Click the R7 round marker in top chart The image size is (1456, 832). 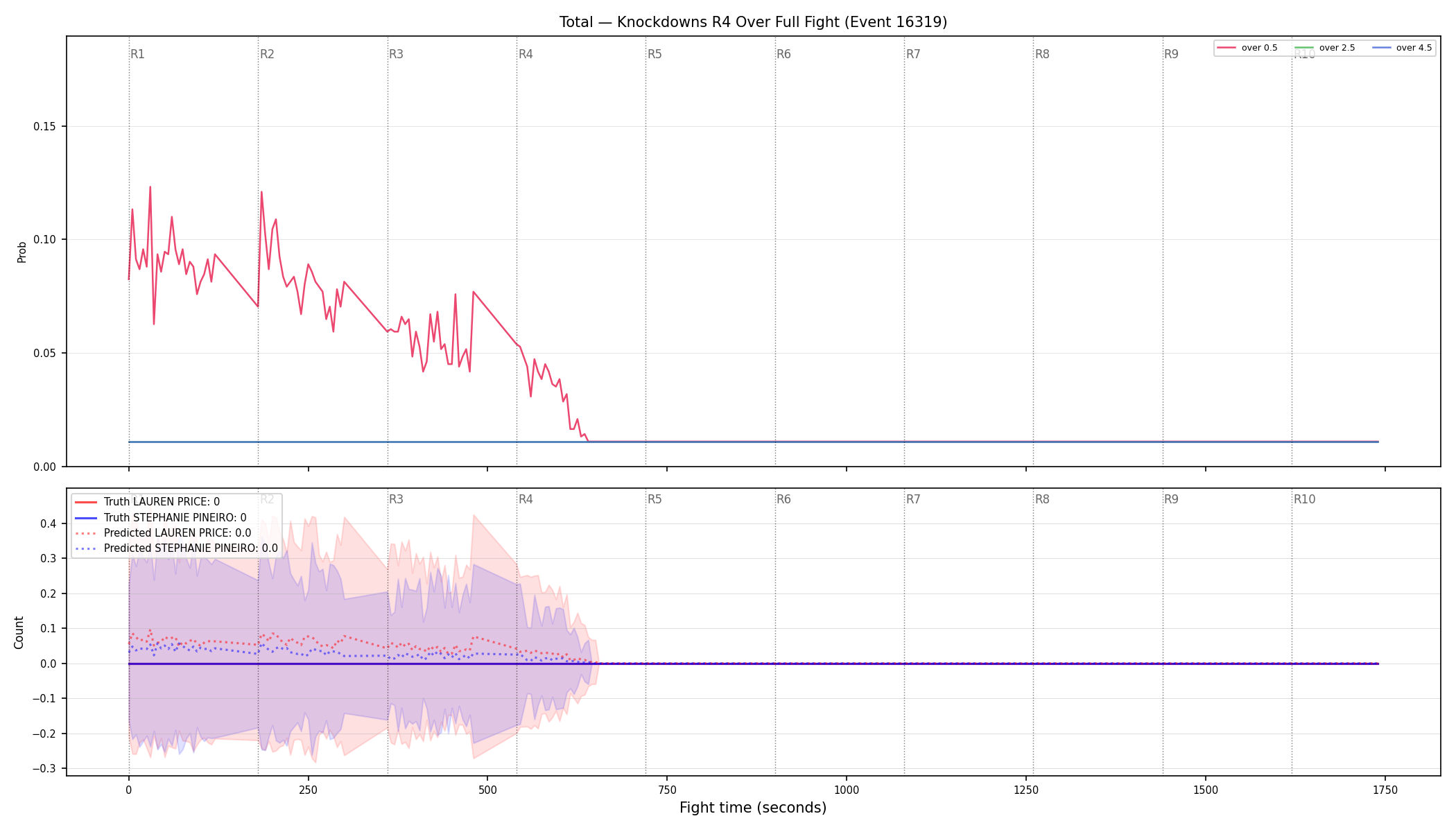point(913,54)
